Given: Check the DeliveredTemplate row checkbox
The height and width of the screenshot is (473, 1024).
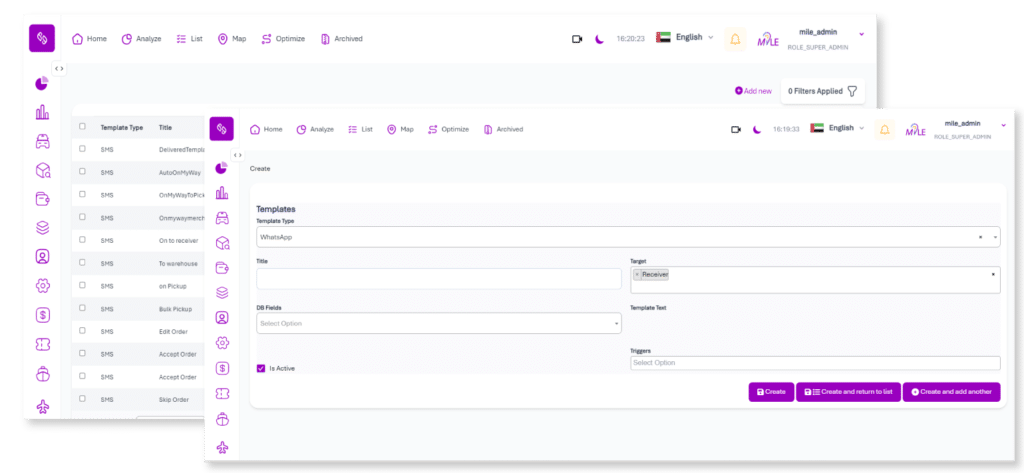Looking at the screenshot, I should [82, 148].
